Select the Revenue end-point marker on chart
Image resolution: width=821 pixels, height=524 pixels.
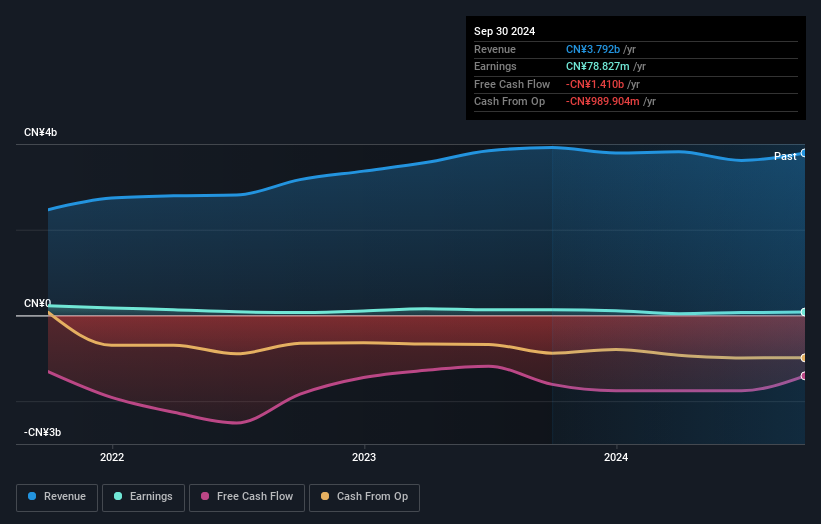[x=804, y=153]
